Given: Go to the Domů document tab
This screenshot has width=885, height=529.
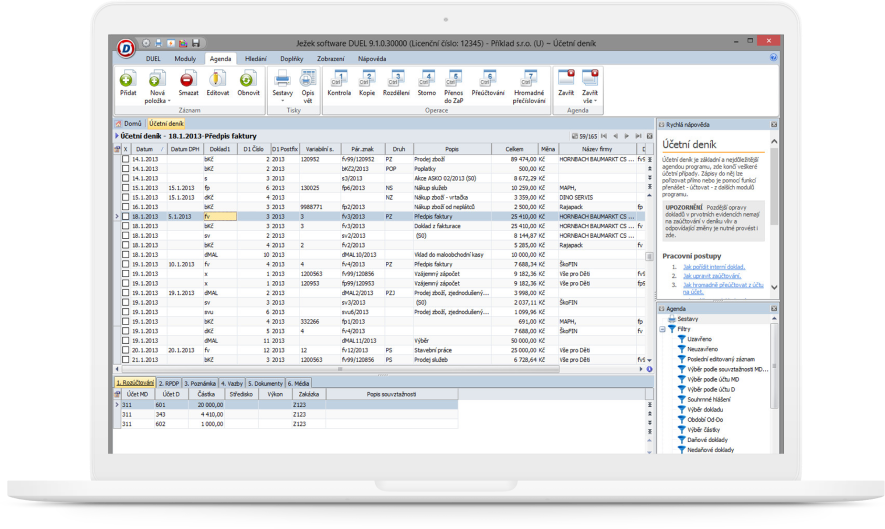Looking at the screenshot, I should coord(129,124).
